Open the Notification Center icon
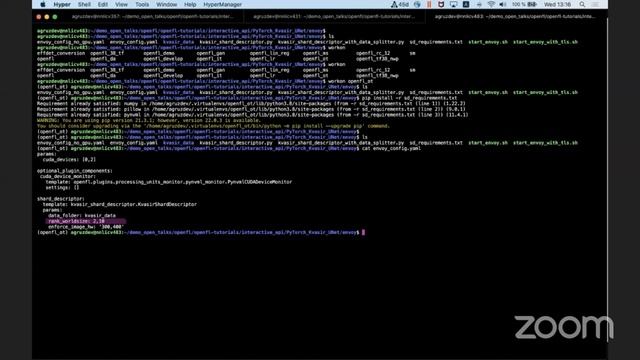 [x=595, y=4]
